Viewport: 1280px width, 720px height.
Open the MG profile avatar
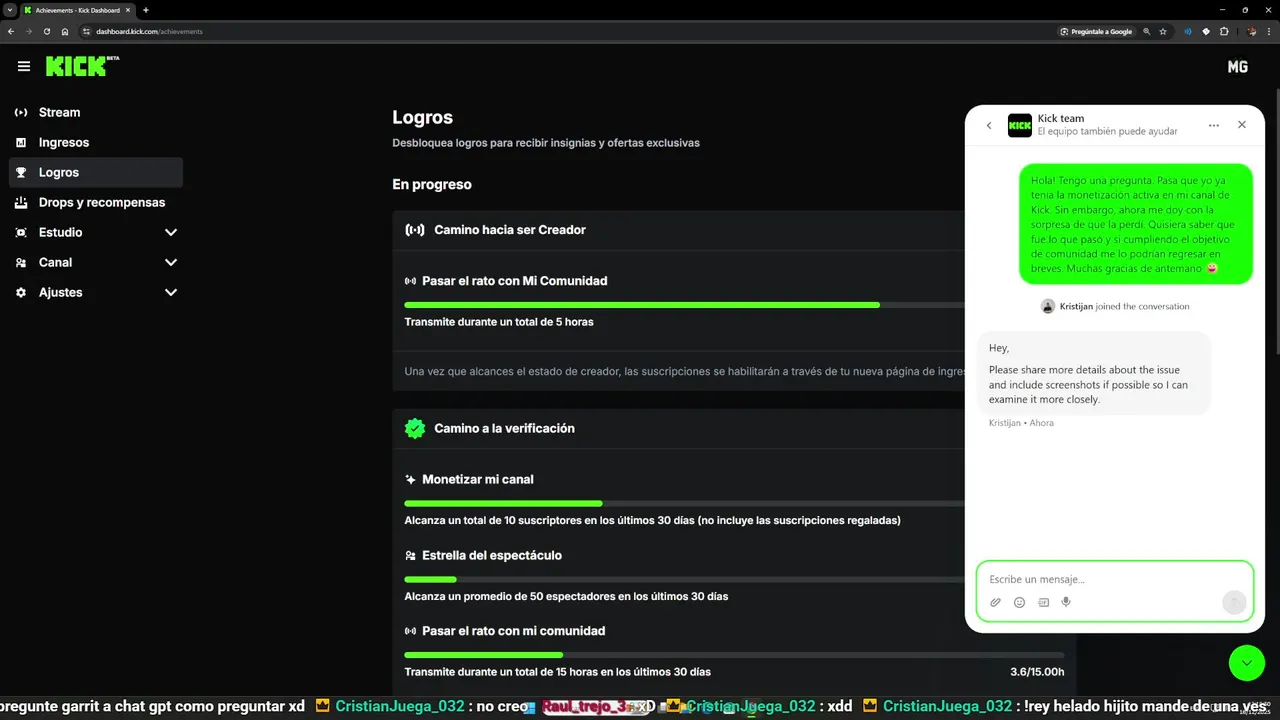pyautogui.click(x=1237, y=66)
